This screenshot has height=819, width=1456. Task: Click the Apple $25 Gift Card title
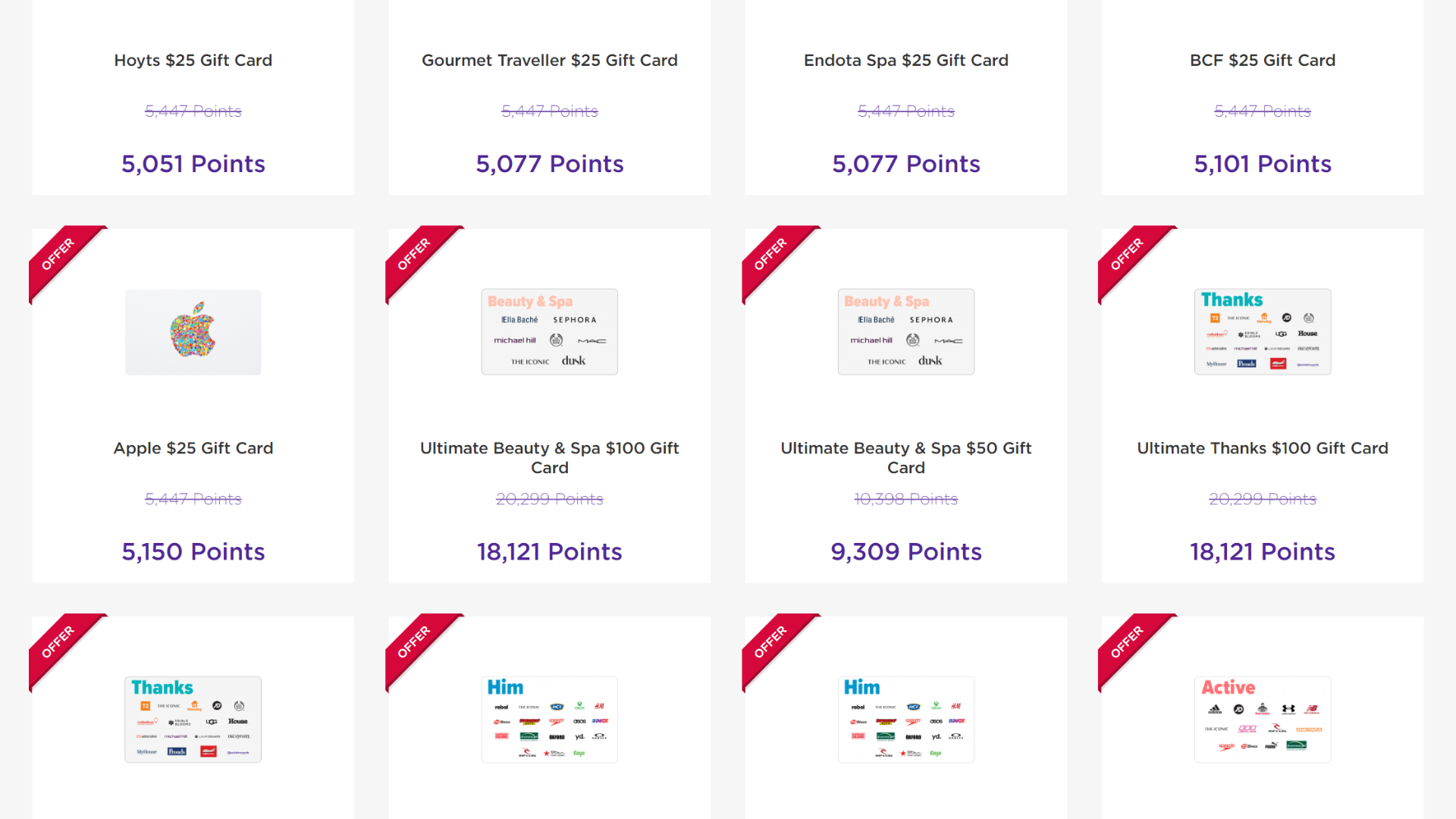coord(193,448)
